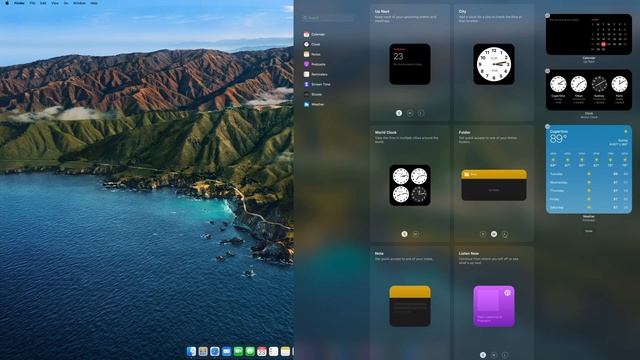Open Mail from the Dock

tap(227, 351)
